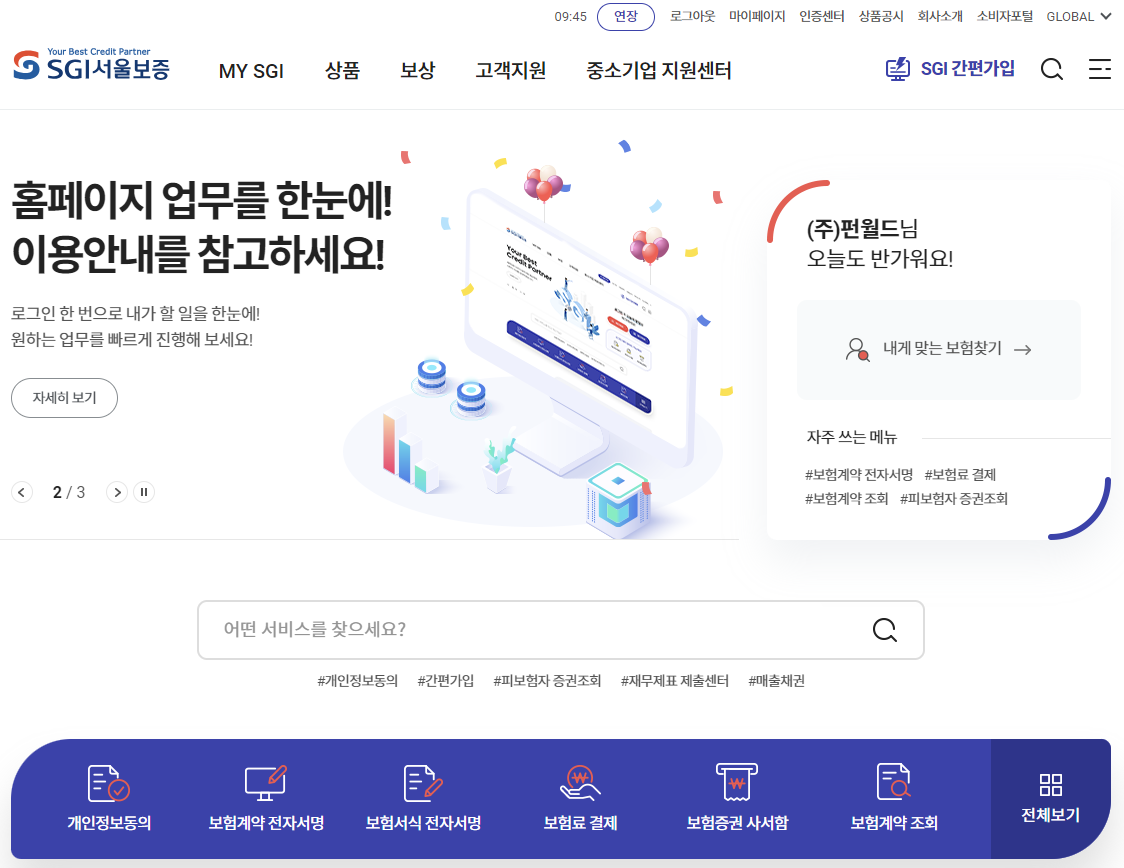Click the header search magnifier icon
The height and width of the screenshot is (868, 1124).
(1052, 70)
